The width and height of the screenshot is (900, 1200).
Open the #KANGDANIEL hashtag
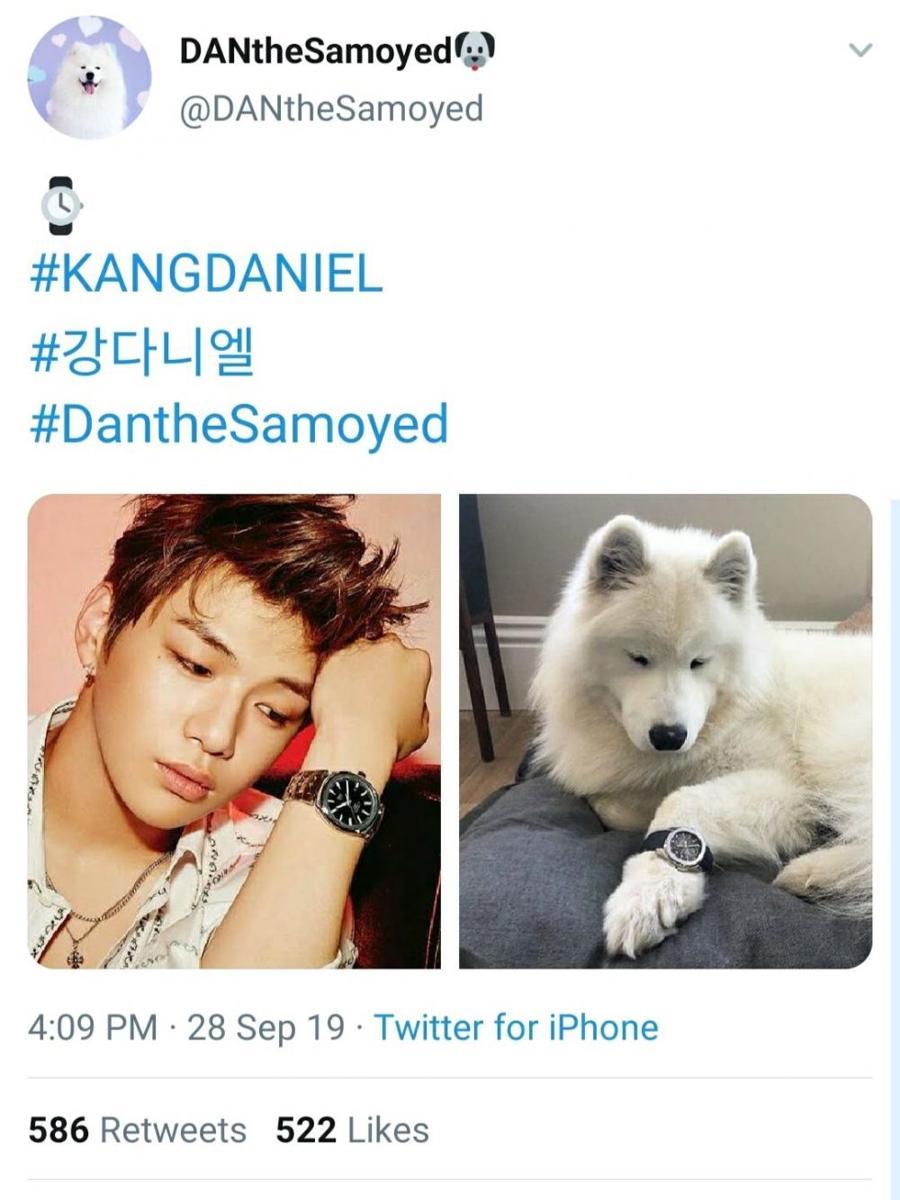[207, 276]
